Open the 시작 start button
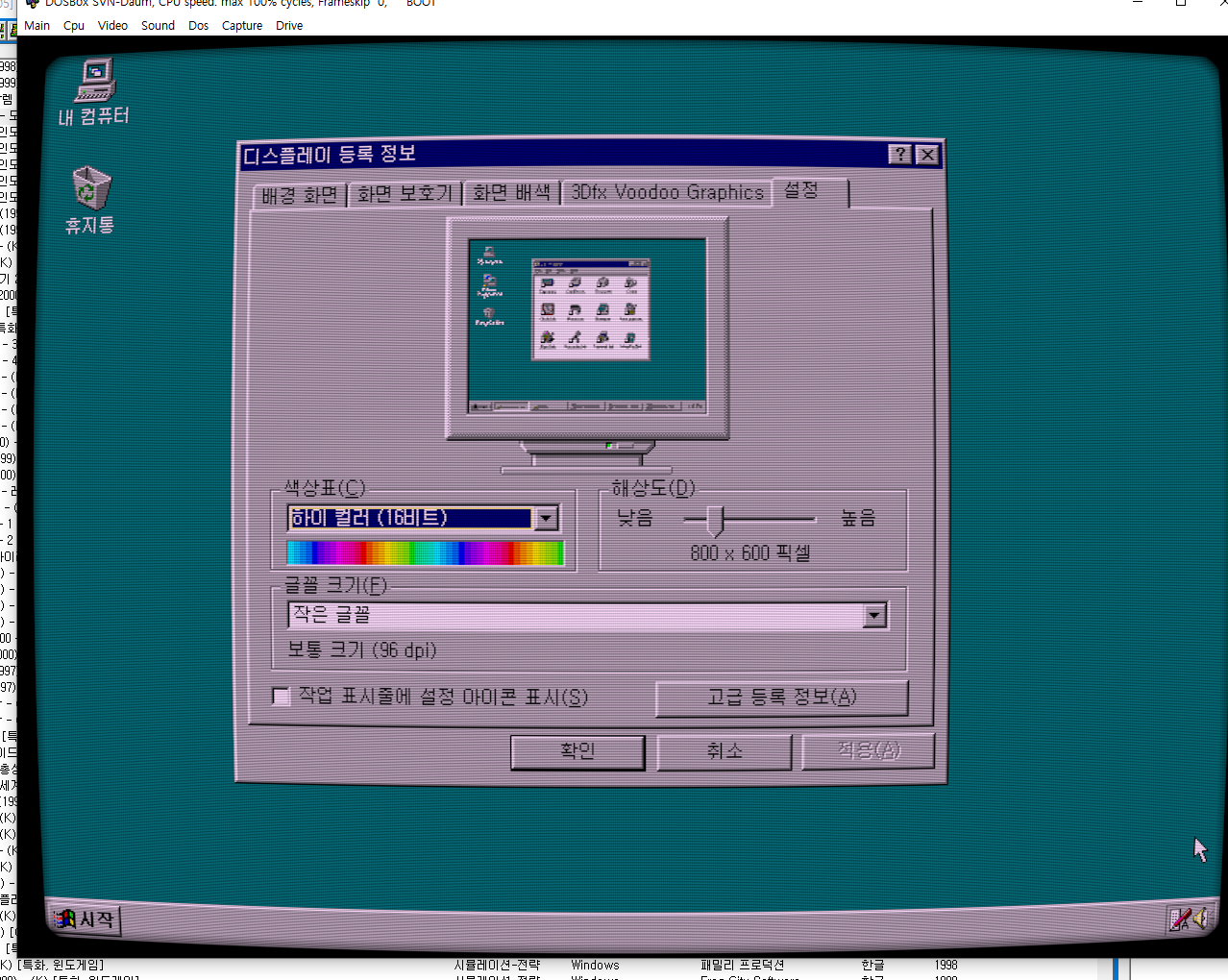Screen dimensions: 1228x980 (x=86, y=919)
